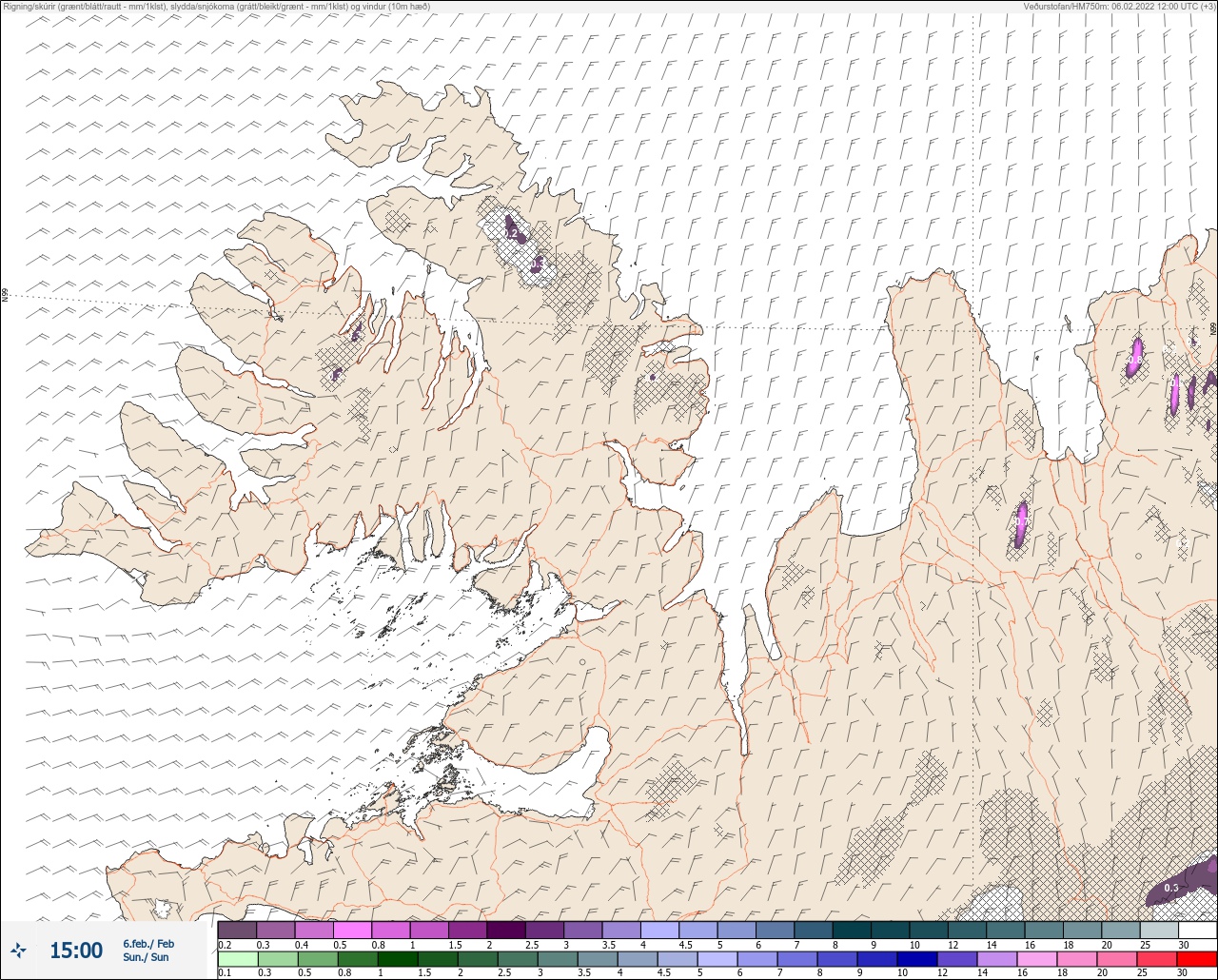Select the lavender upper-row swatch above label 4
Image resolution: width=1218 pixels, height=980 pixels.
click(x=659, y=930)
